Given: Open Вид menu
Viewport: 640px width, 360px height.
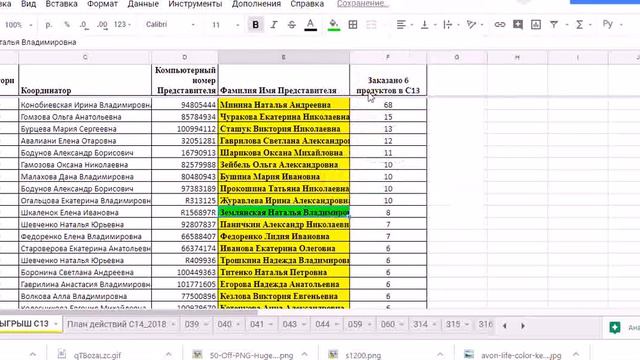Looking at the screenshot, I should click(x=28, y=4).
